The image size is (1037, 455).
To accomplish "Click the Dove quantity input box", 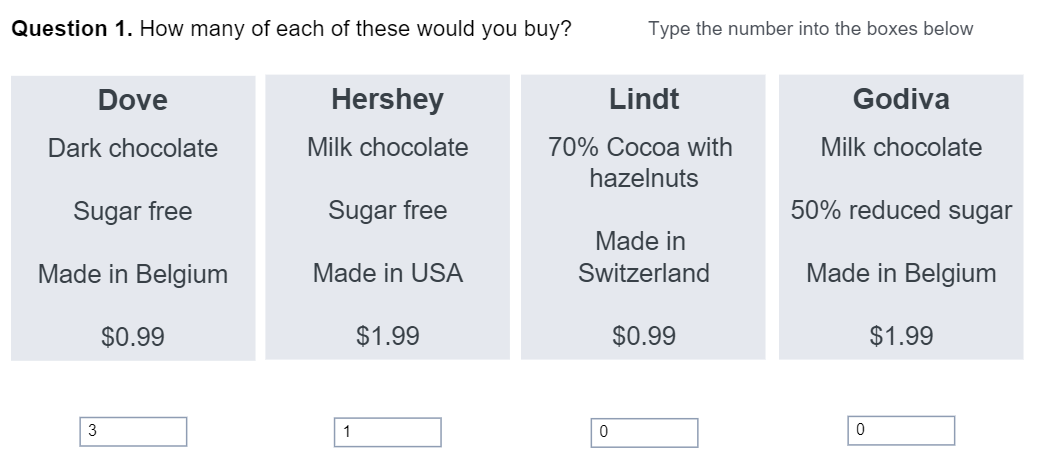I will (134, 432).
